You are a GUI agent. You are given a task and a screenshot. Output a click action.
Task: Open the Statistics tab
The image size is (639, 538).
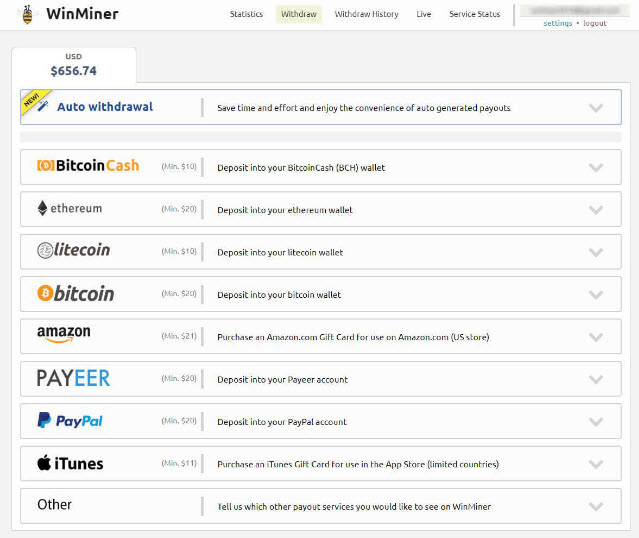click(x=246, y=14)
